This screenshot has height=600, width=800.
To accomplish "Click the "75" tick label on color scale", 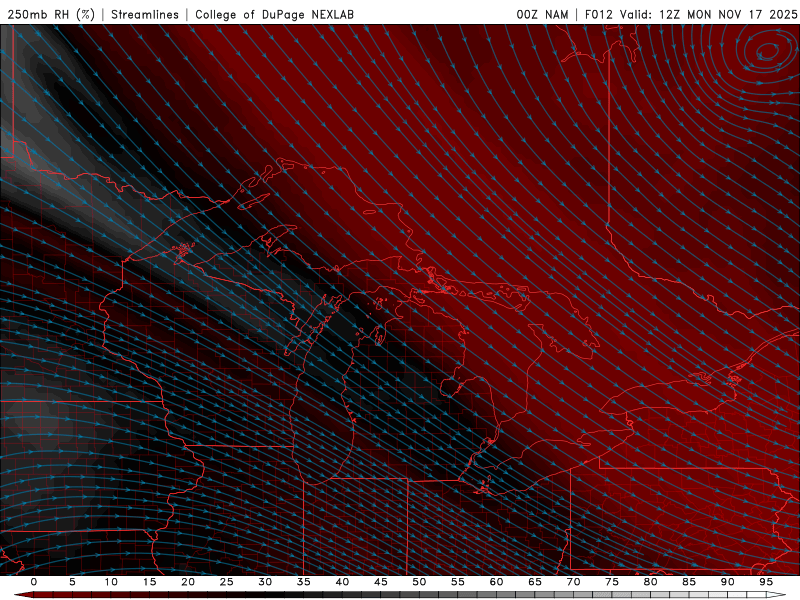I will (612, 582).
